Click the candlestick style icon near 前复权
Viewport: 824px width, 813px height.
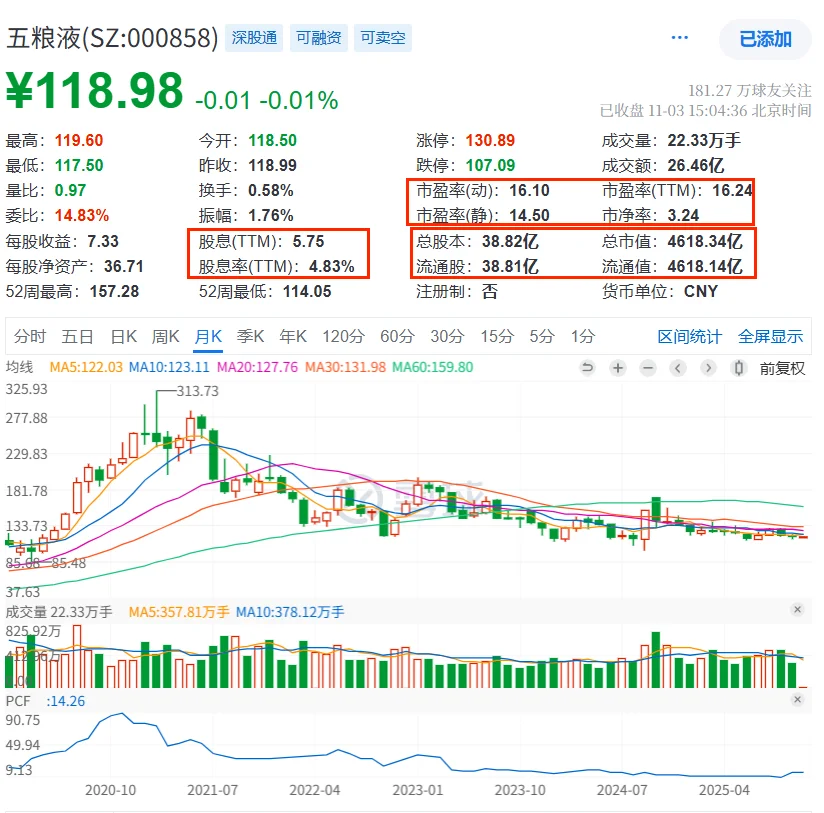[739, 369]
